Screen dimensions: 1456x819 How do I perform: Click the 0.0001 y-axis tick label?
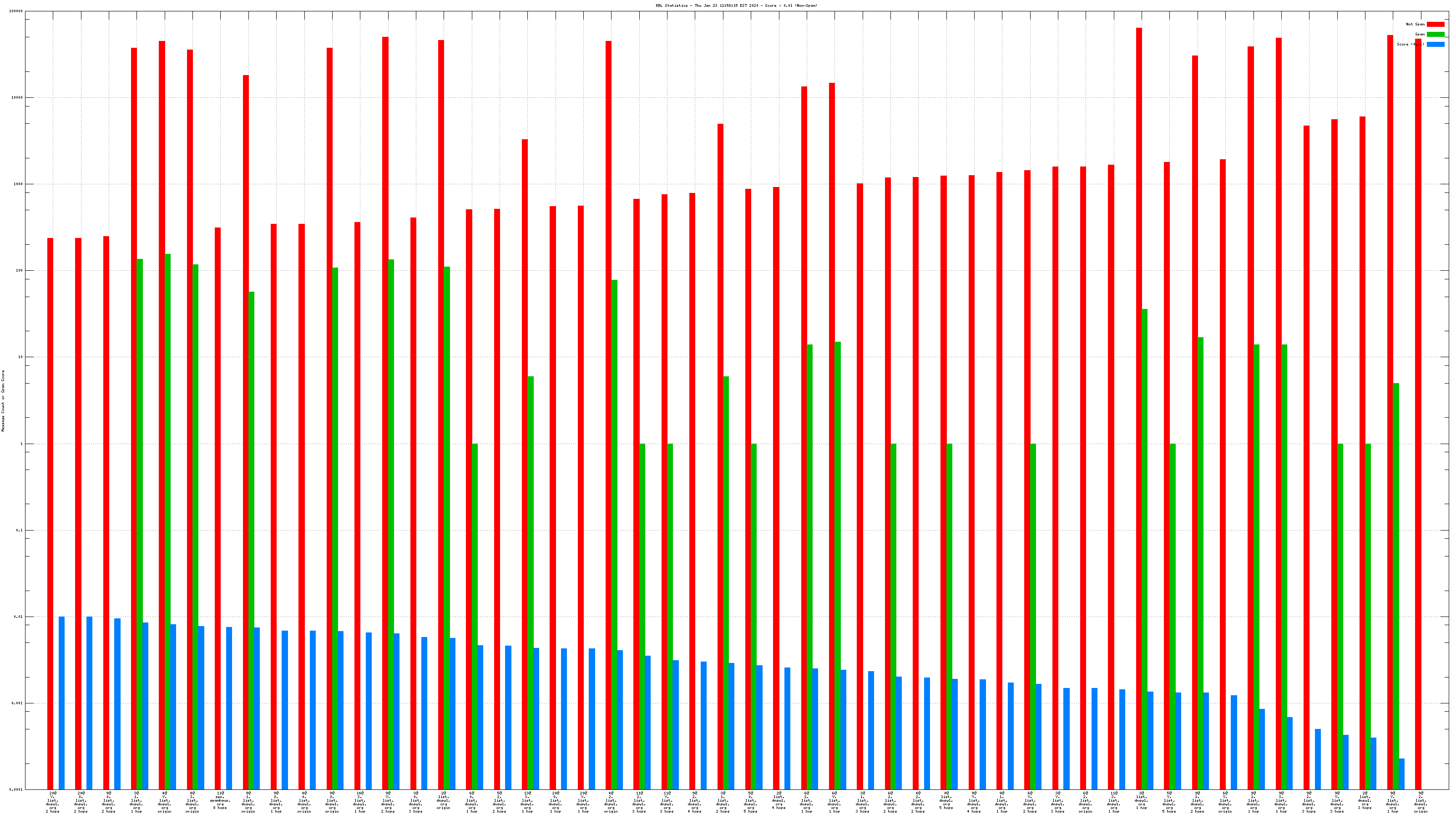(x=16, y=789)
